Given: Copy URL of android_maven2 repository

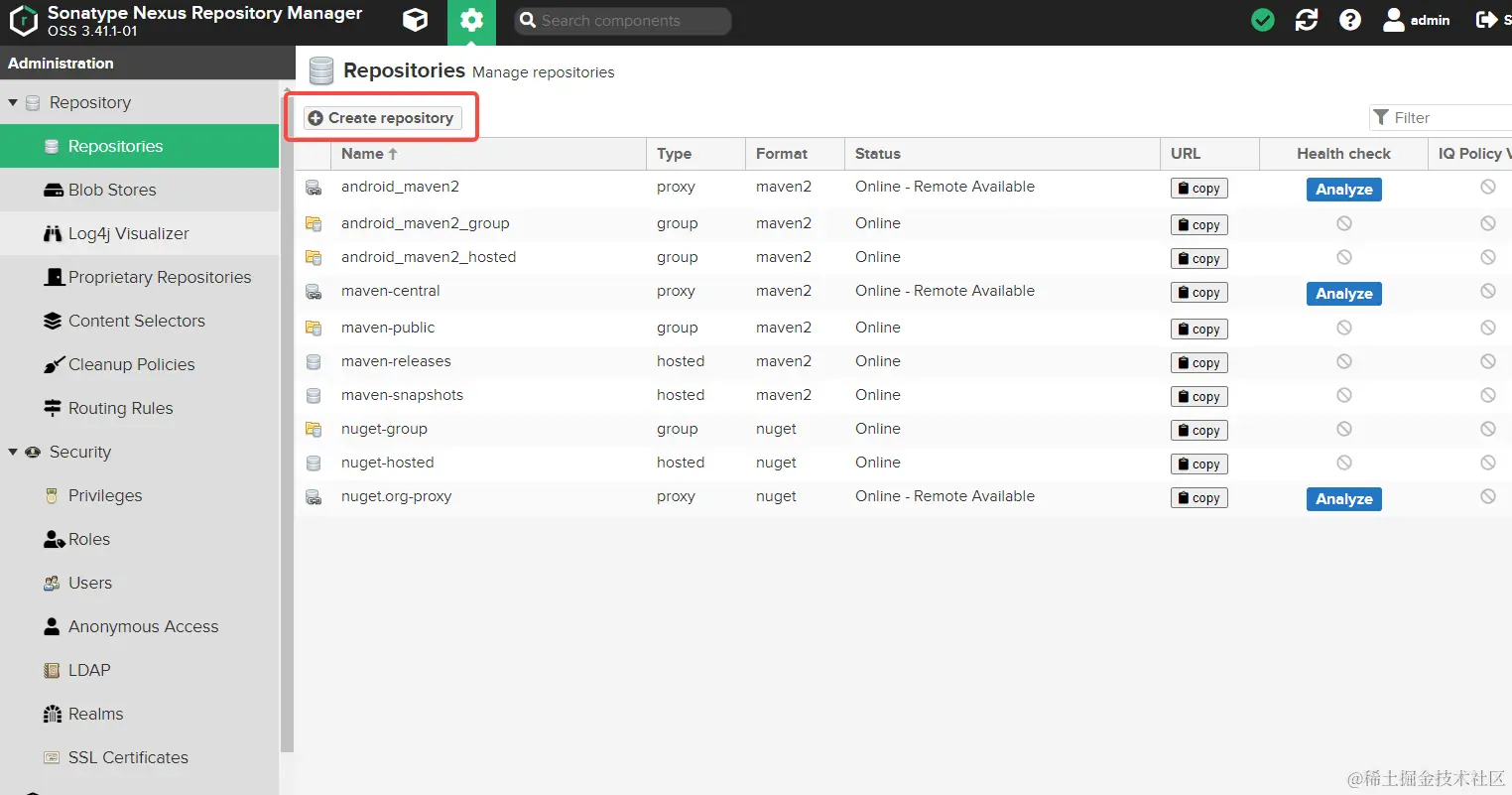Looking at the screenshot, I should (1199, 189).
